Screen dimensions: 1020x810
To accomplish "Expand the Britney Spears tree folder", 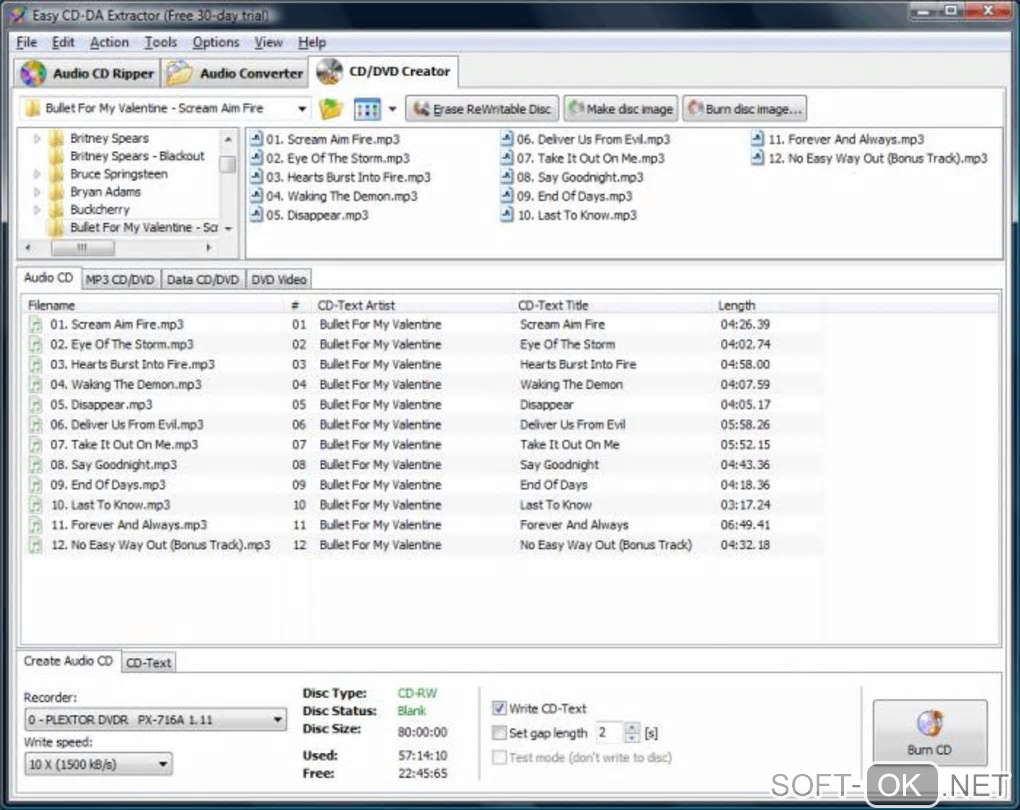I will point(37,138).
